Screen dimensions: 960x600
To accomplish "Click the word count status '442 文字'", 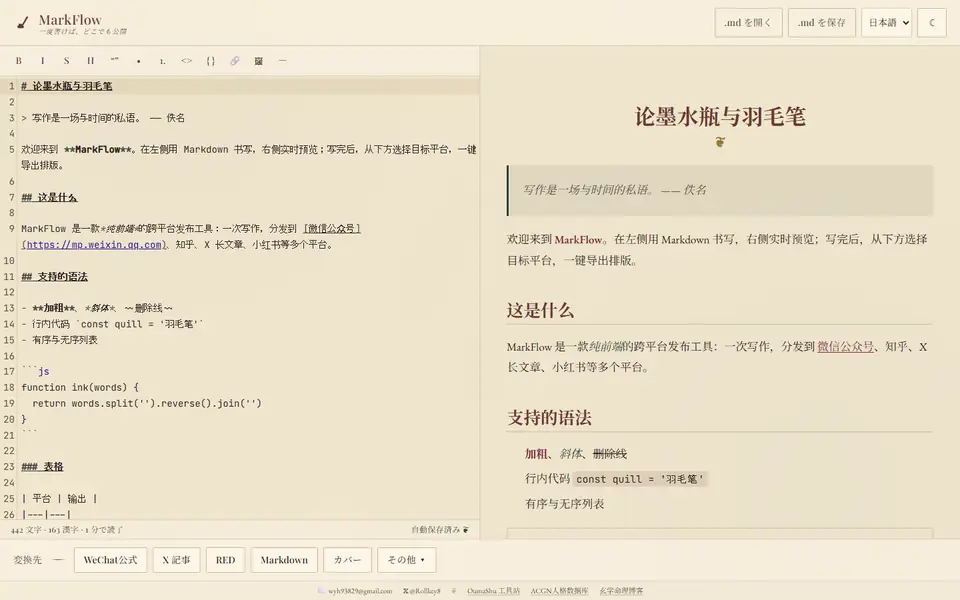I will click(x=26, y=530).
